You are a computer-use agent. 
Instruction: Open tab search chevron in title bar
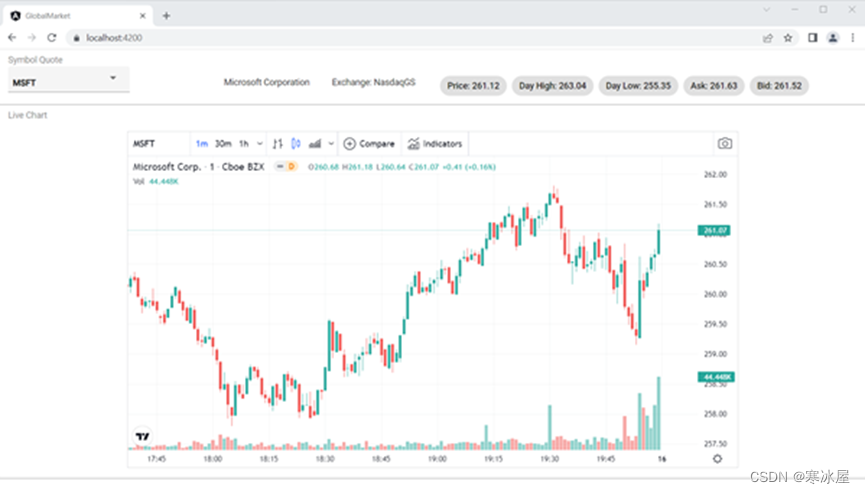(766, 9)
